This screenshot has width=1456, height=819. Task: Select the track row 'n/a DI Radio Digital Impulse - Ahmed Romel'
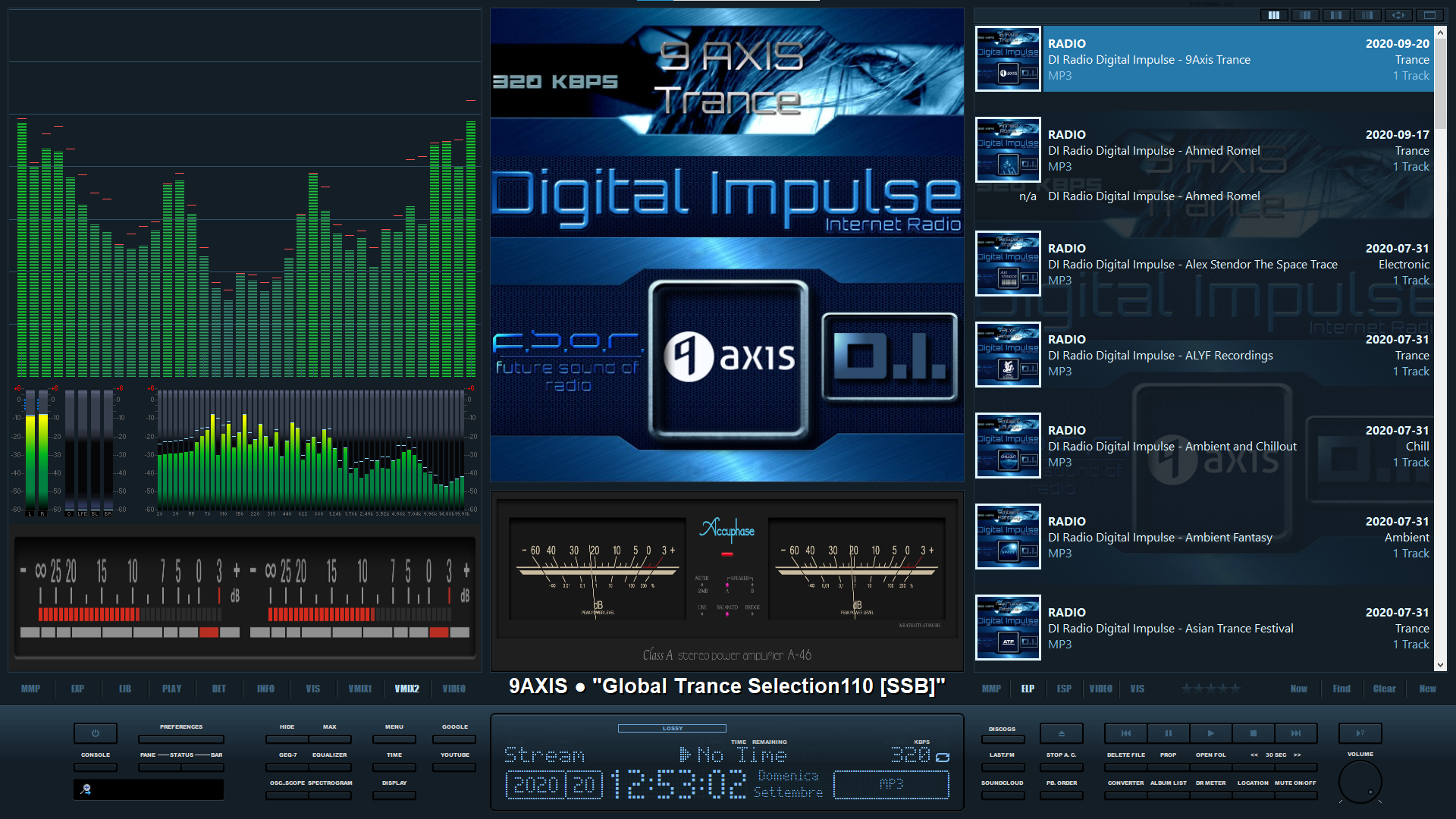1204,196
